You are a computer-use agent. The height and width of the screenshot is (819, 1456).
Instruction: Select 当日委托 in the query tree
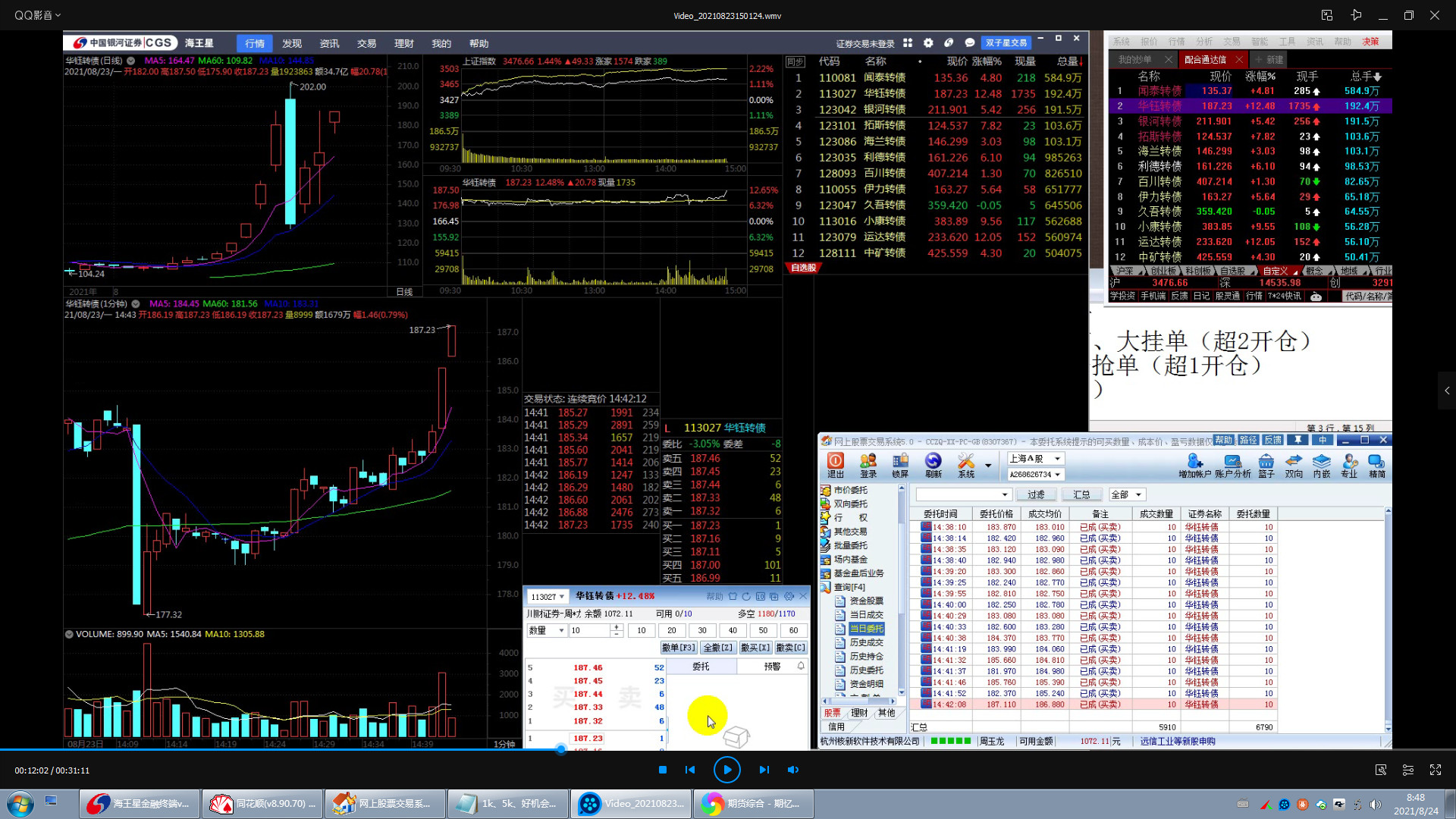point(866,629)
